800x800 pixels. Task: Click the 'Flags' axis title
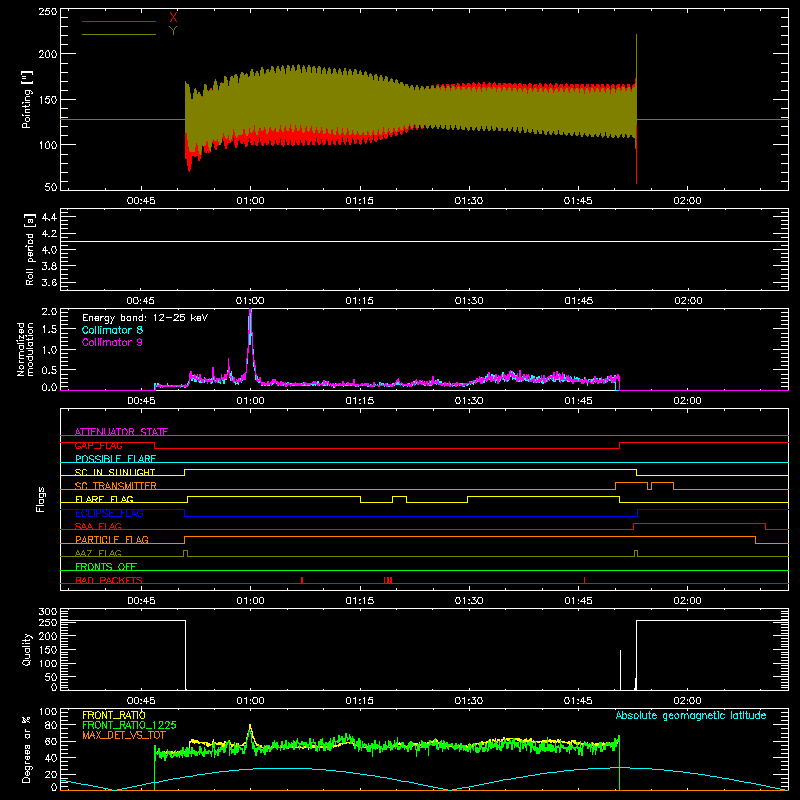(41, 499)
